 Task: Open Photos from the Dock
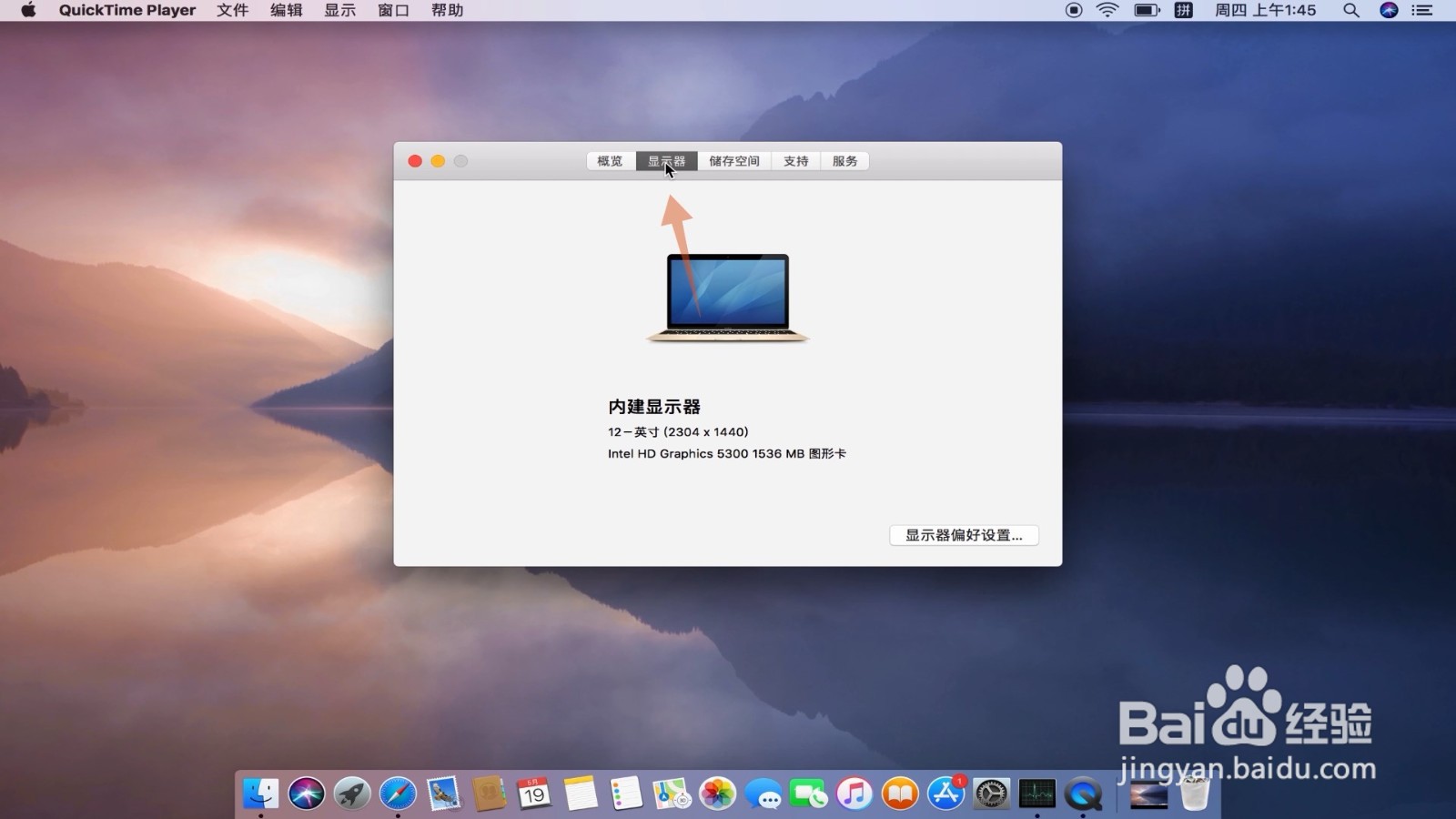click(x=716, y=794)
